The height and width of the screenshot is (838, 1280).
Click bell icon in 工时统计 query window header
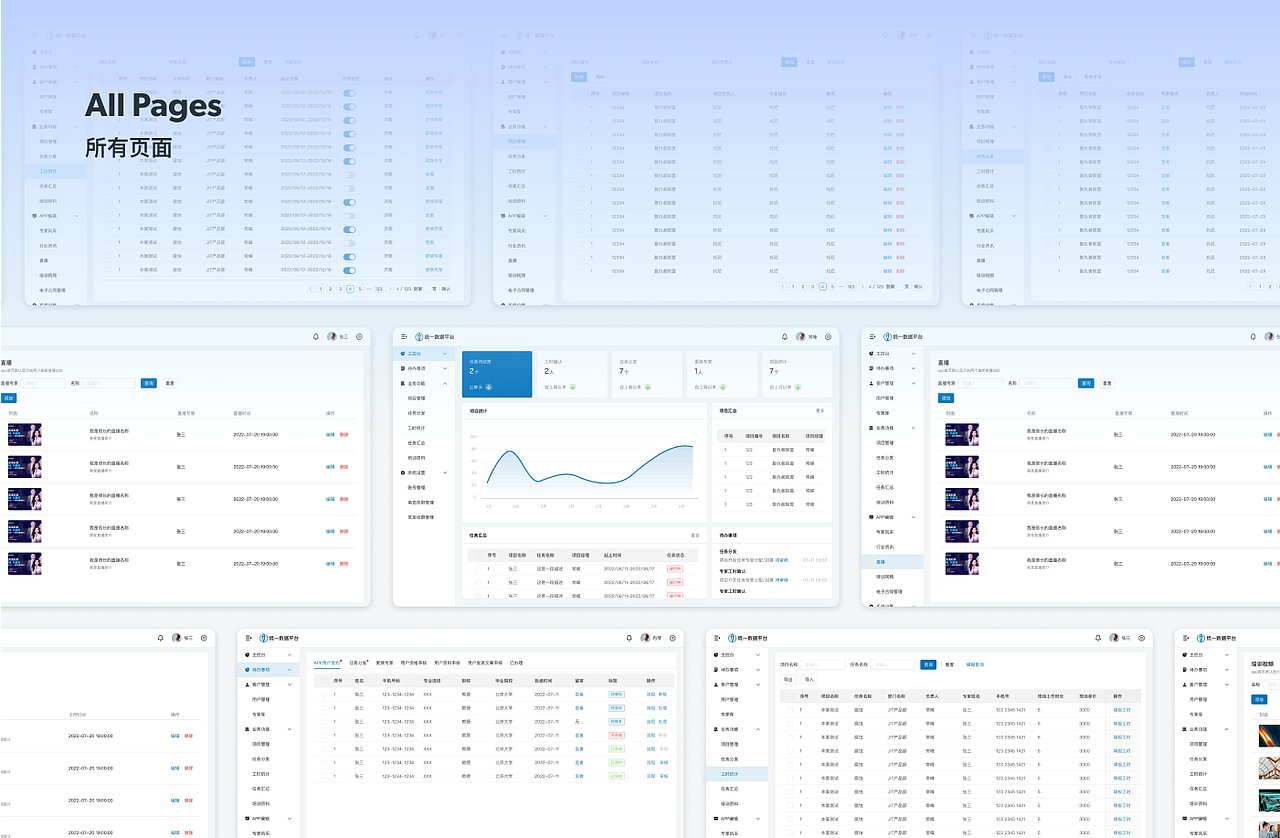tap(1097, 637)
